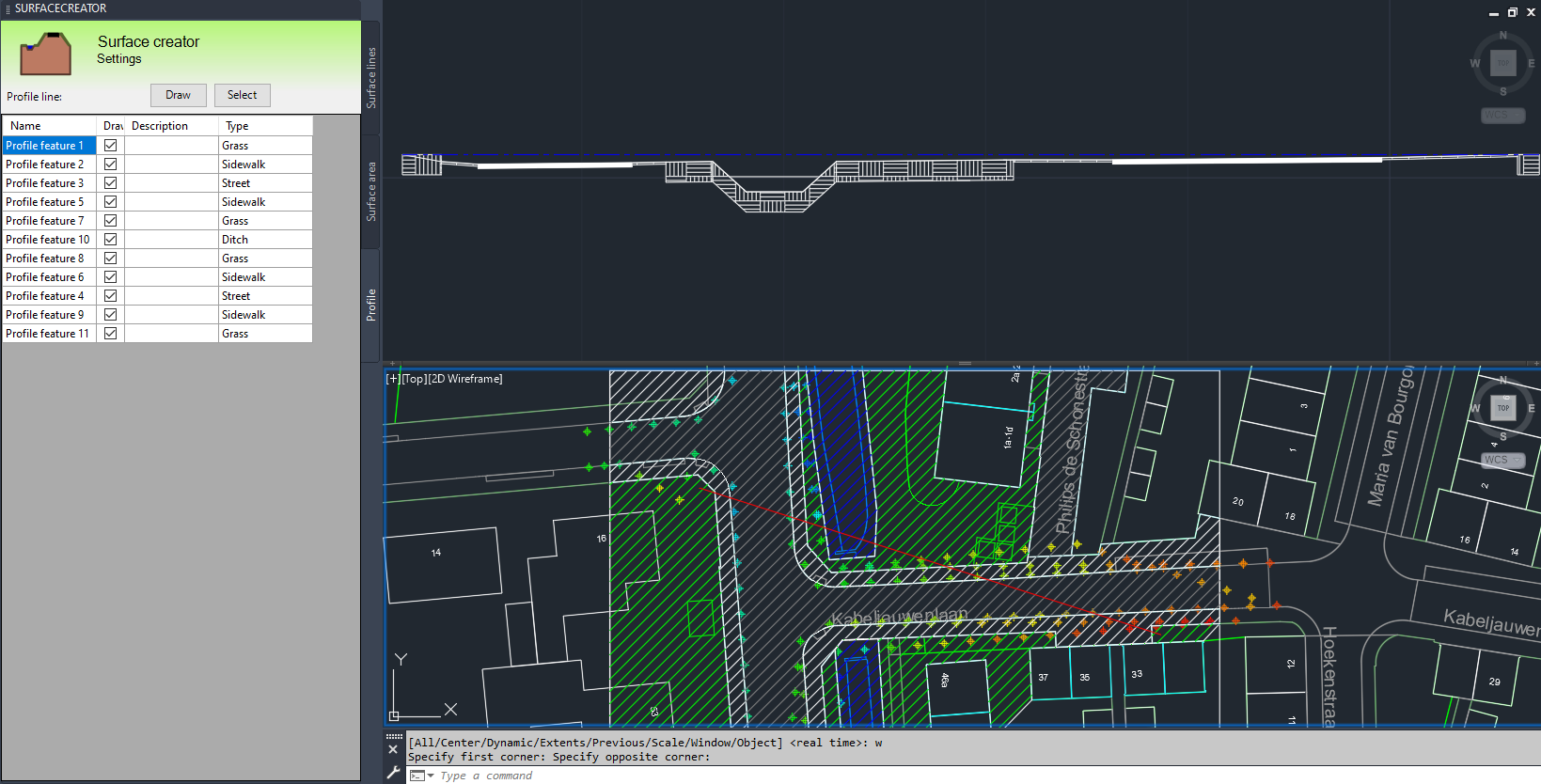
Task: Click the Type a command input field
Action: tap(987, 776)
